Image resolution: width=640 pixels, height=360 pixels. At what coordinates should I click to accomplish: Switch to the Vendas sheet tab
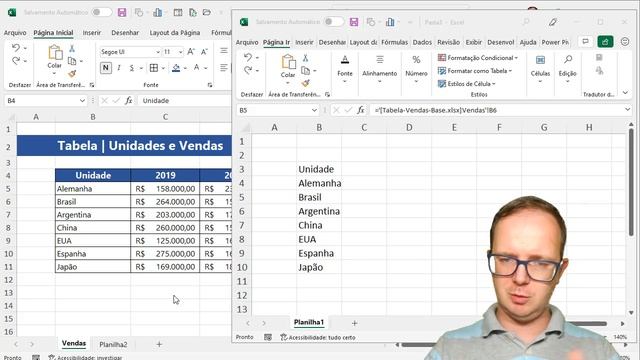pos(74,344)
